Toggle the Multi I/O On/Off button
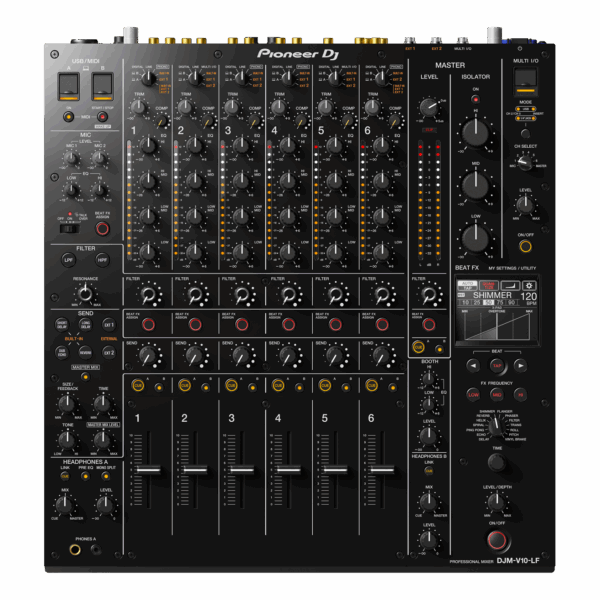Screen dimensions: 600x600 525,246
